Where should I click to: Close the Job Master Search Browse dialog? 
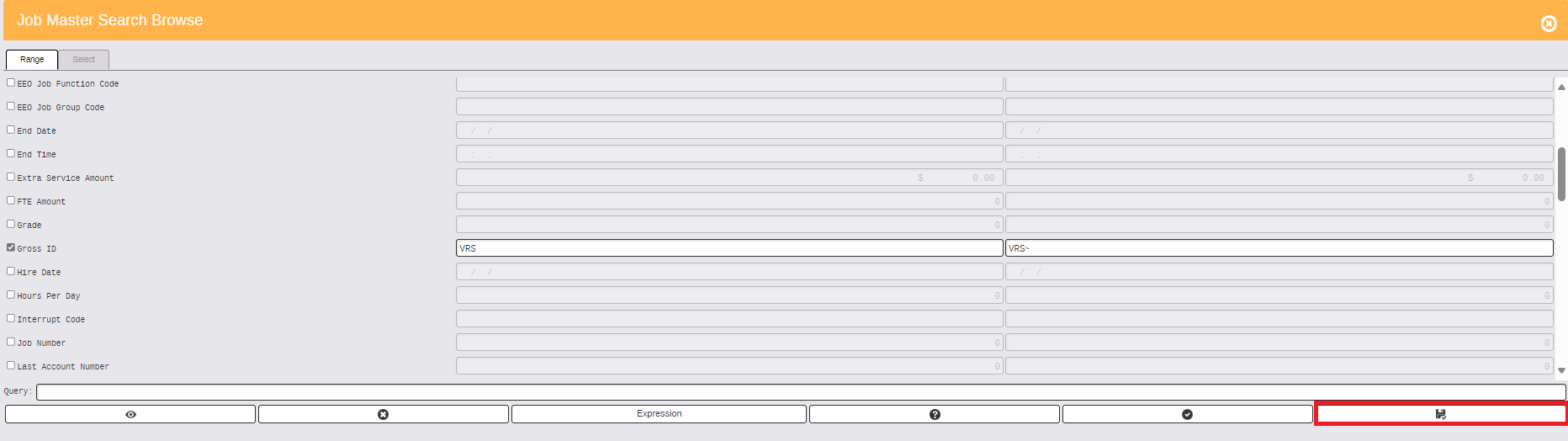(x=1549, y=24)
